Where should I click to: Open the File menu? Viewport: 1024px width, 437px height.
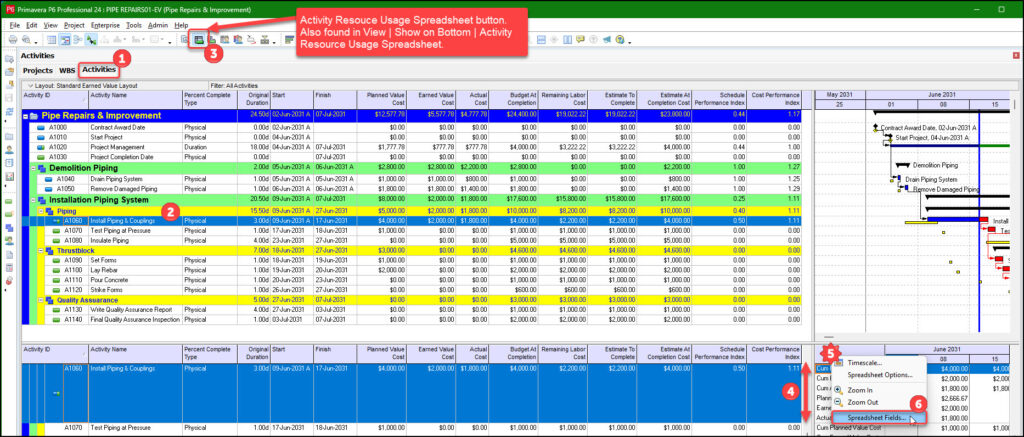click(15, 25)
